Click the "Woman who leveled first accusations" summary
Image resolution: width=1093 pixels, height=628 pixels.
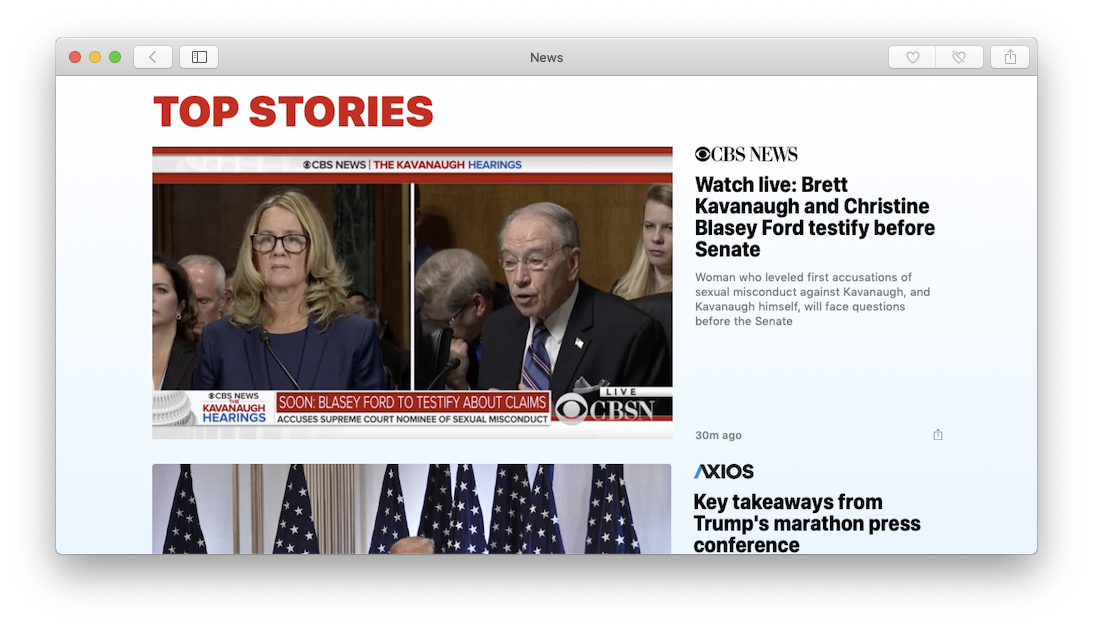812,299
